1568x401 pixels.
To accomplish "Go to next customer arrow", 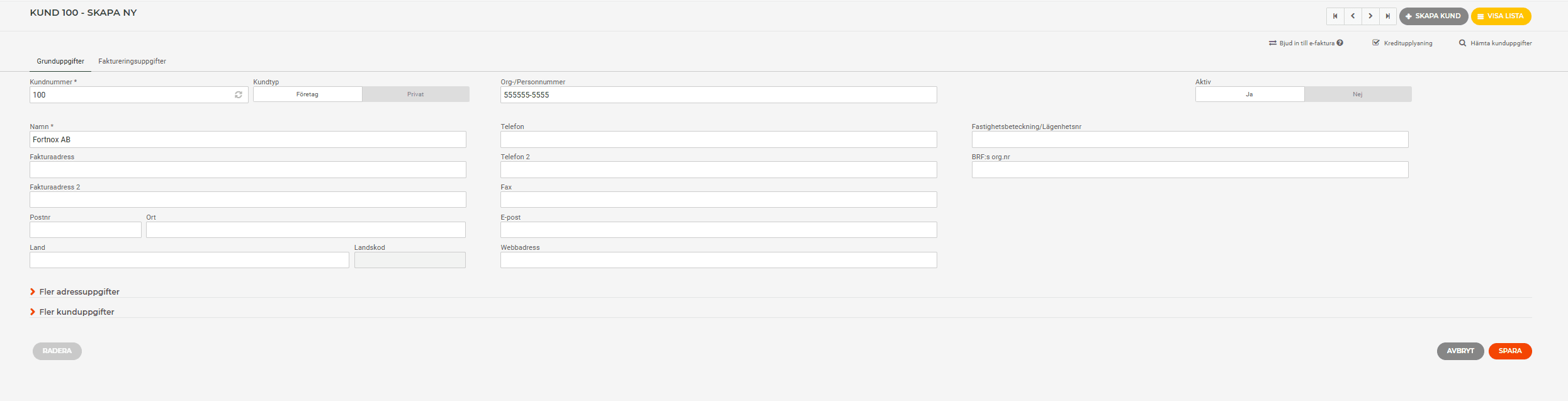I will click(1370, 16).
